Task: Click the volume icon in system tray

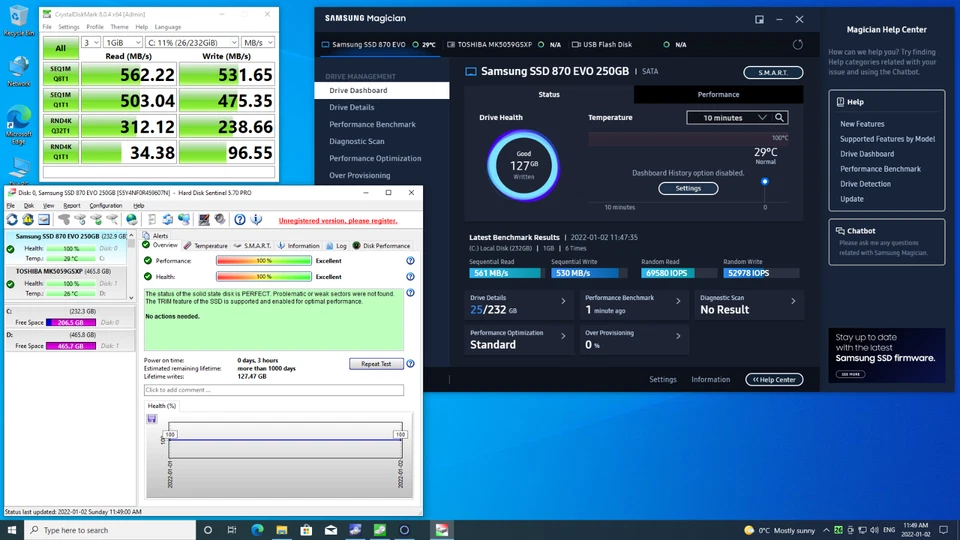Action: click(874, 530)
